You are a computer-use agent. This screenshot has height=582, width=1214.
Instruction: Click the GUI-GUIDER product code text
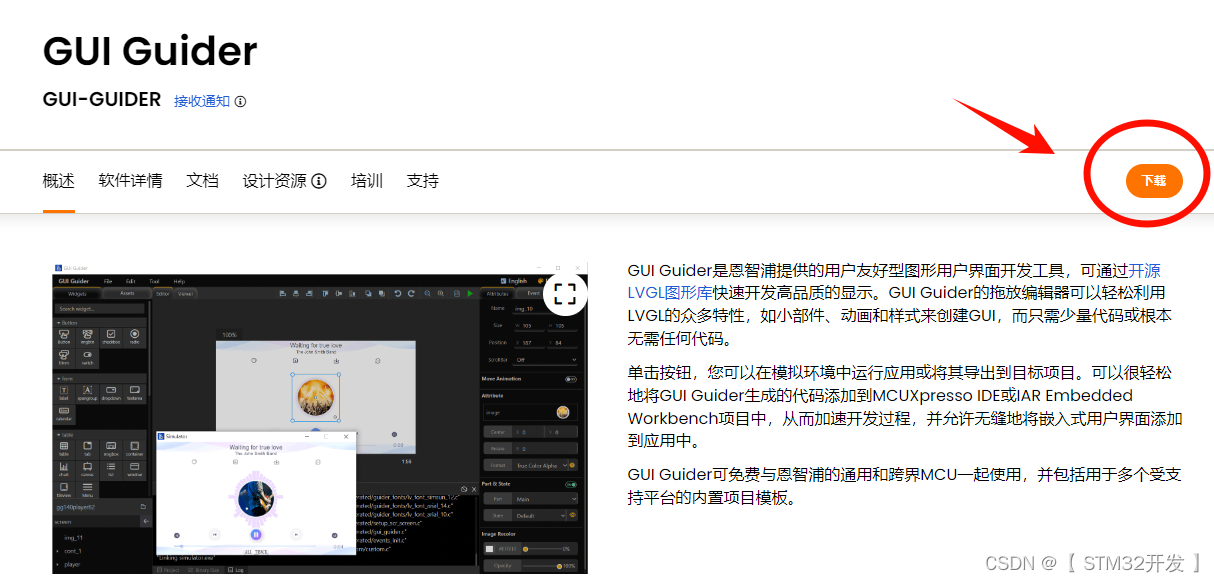[102, 100]
